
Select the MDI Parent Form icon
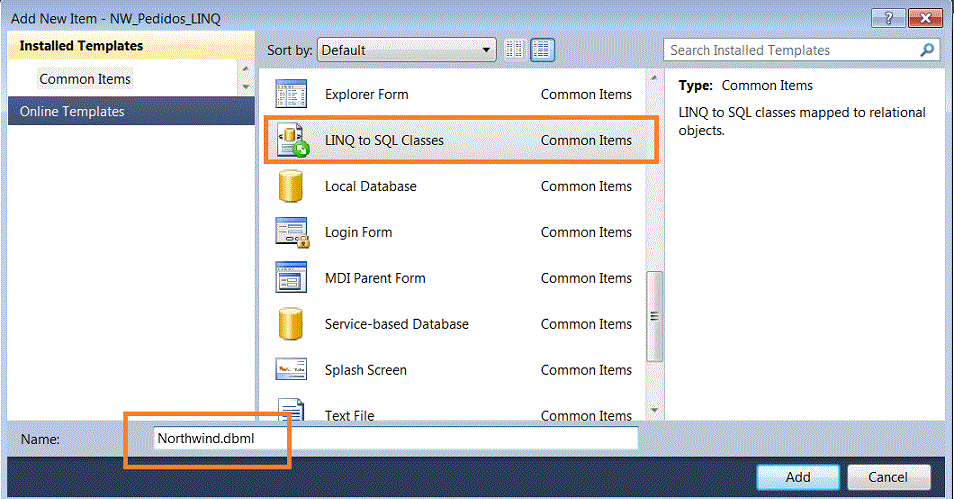pos(291,278)
